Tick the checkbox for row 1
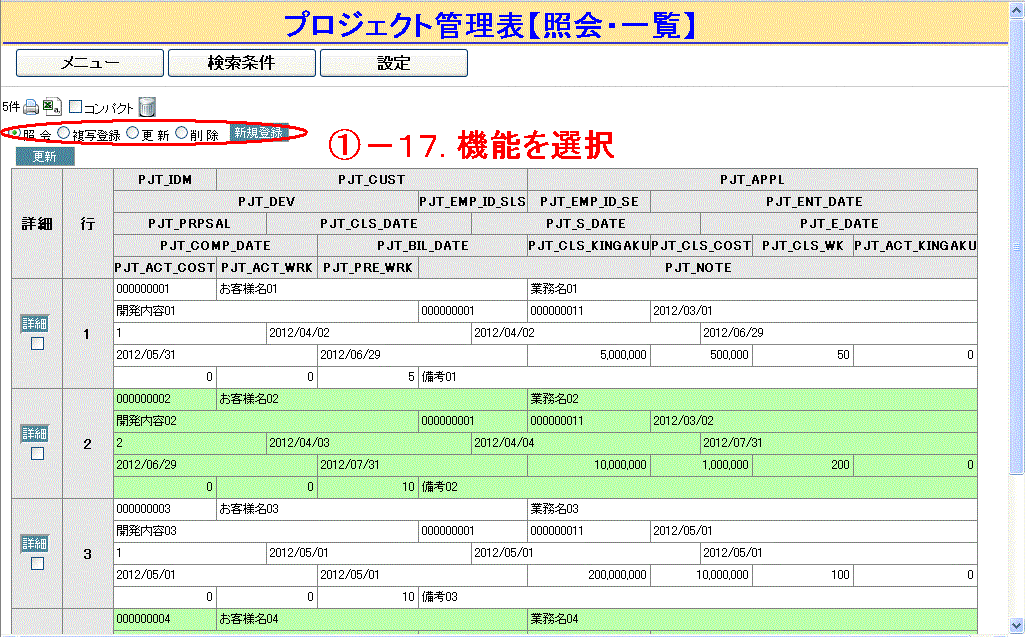1025x637 pixels. pyautogui.click(x=37, y=343)
